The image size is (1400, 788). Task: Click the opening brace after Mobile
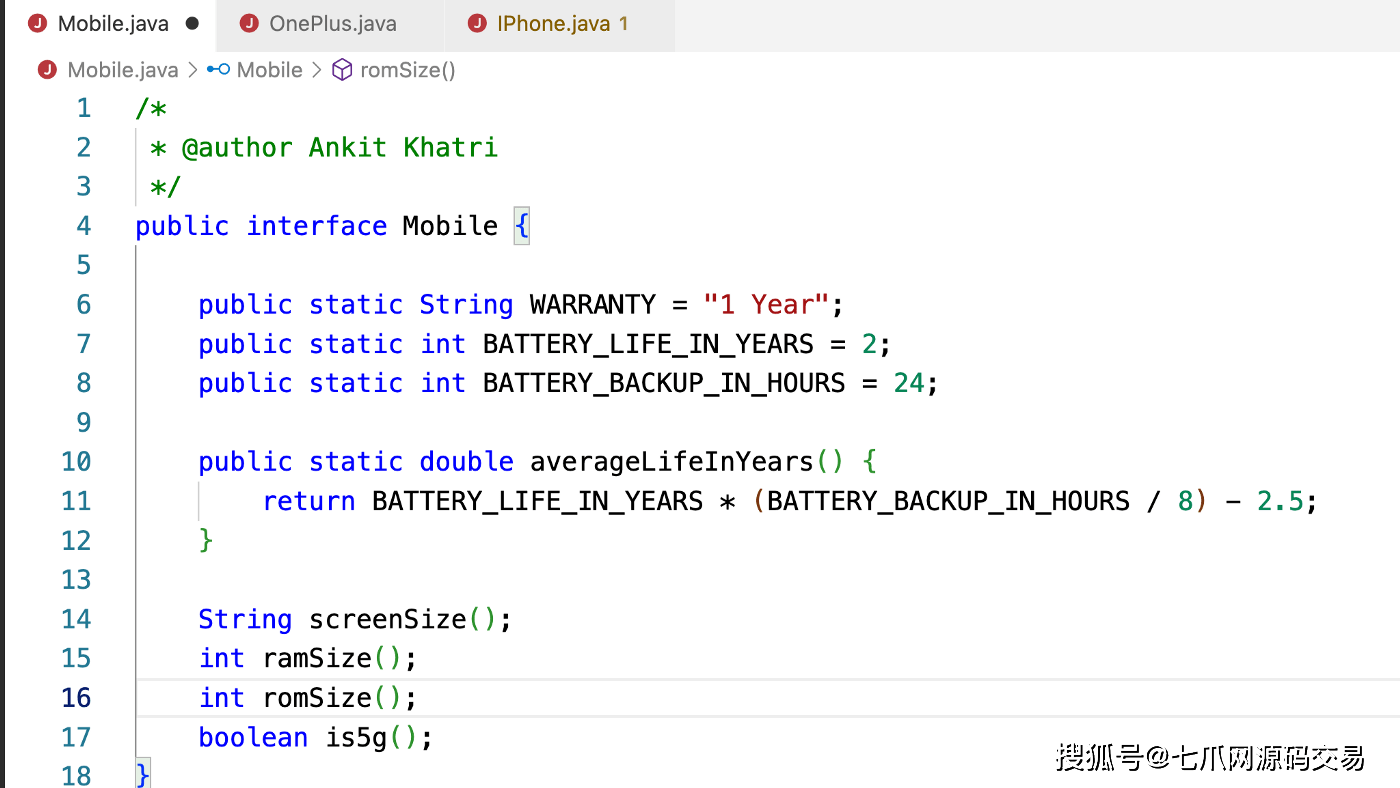click(x=521, y=226)
